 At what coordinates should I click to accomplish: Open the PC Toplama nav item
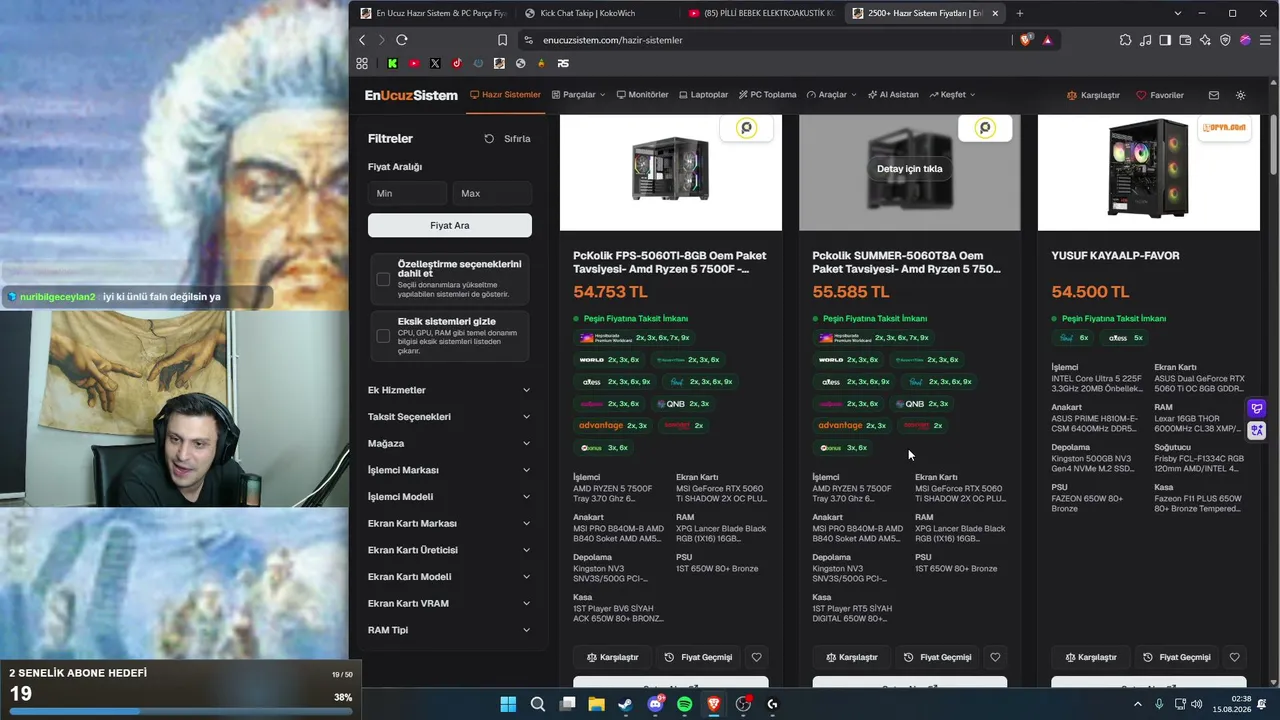click(x=767, y=95)
